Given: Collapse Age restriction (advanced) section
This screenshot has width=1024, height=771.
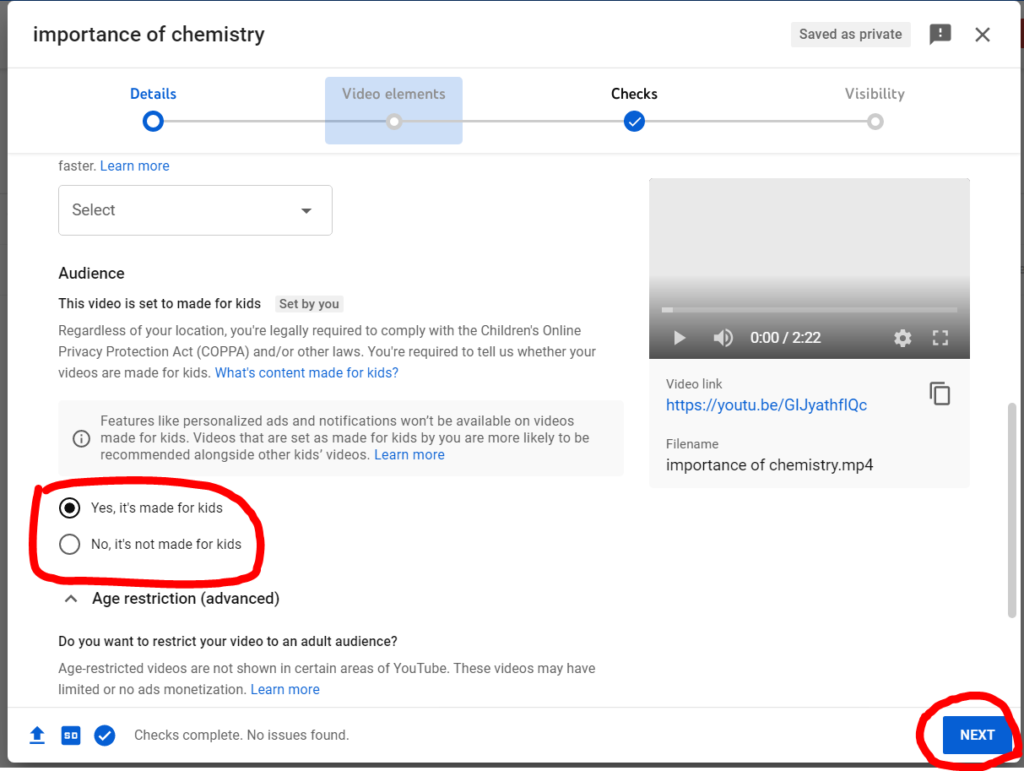Looking at the screenshot, I should [x=71, y=599].
